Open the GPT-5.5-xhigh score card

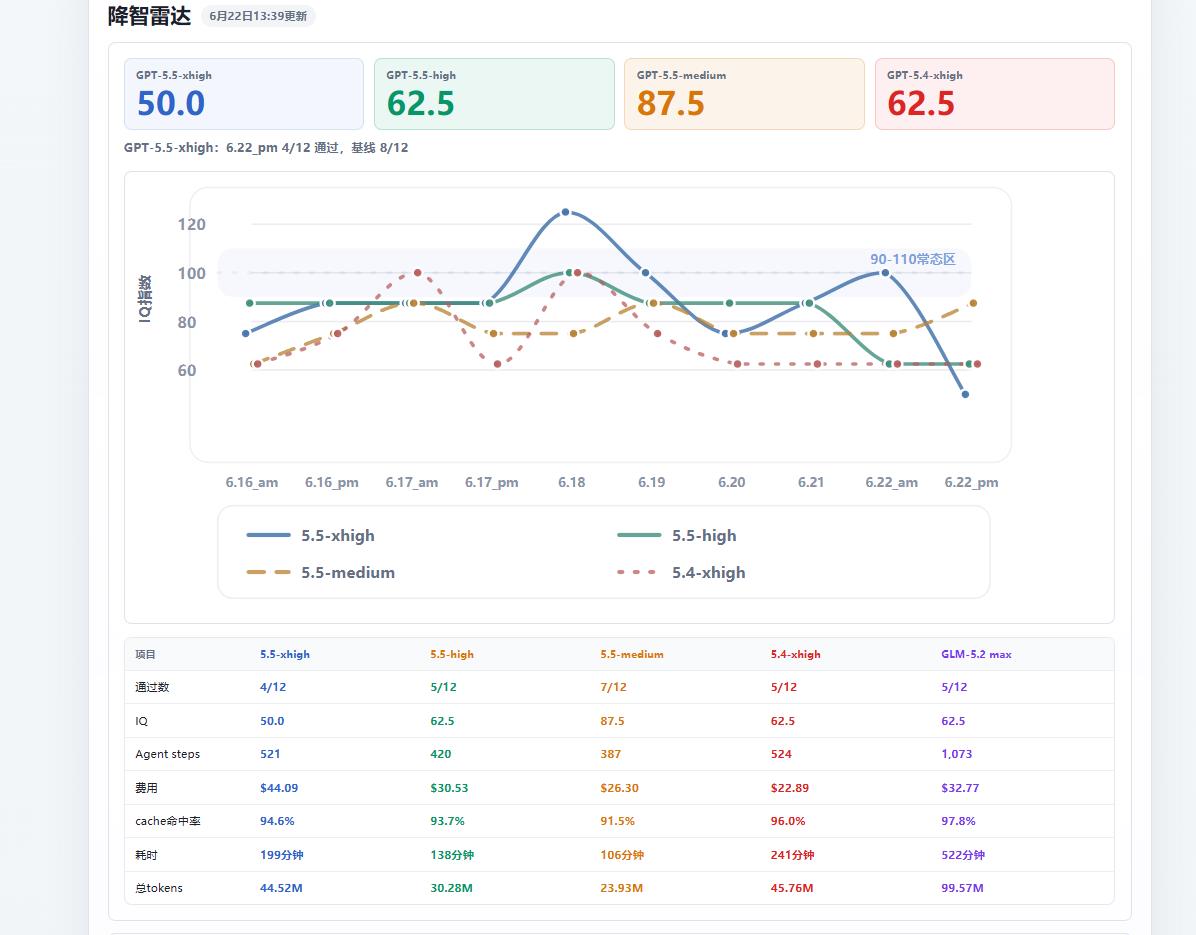click(243, 94)
